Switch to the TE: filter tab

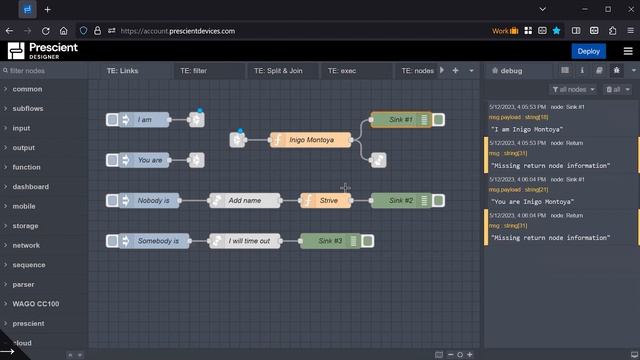[x=193, y=71]
